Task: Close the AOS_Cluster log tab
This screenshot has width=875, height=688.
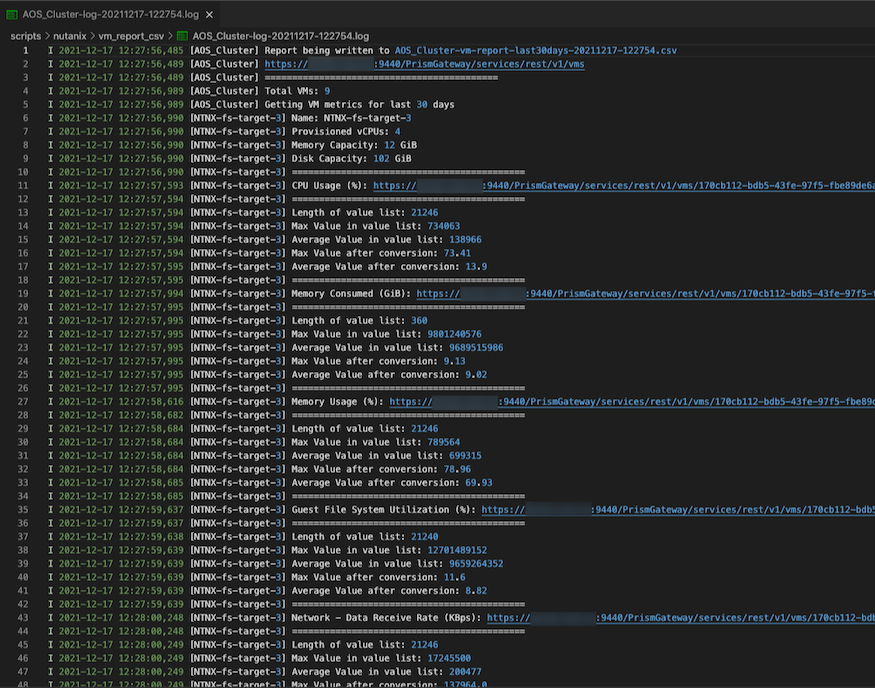Action: [209, 15]
